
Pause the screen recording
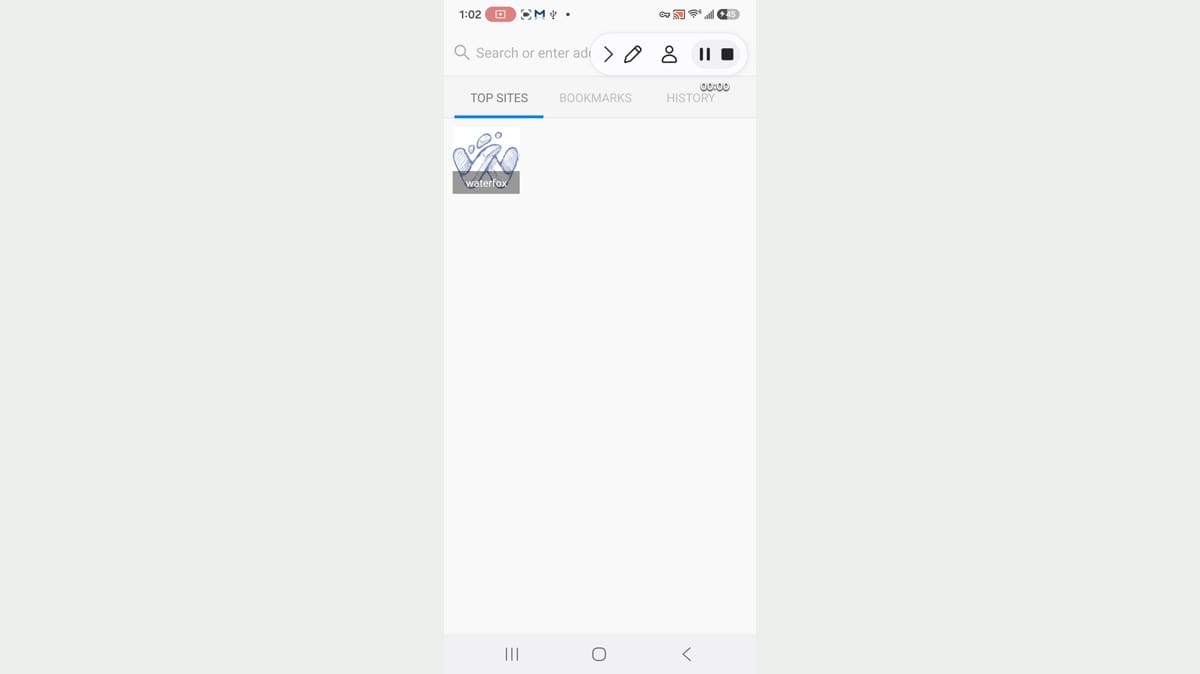(x=704, y=54)
